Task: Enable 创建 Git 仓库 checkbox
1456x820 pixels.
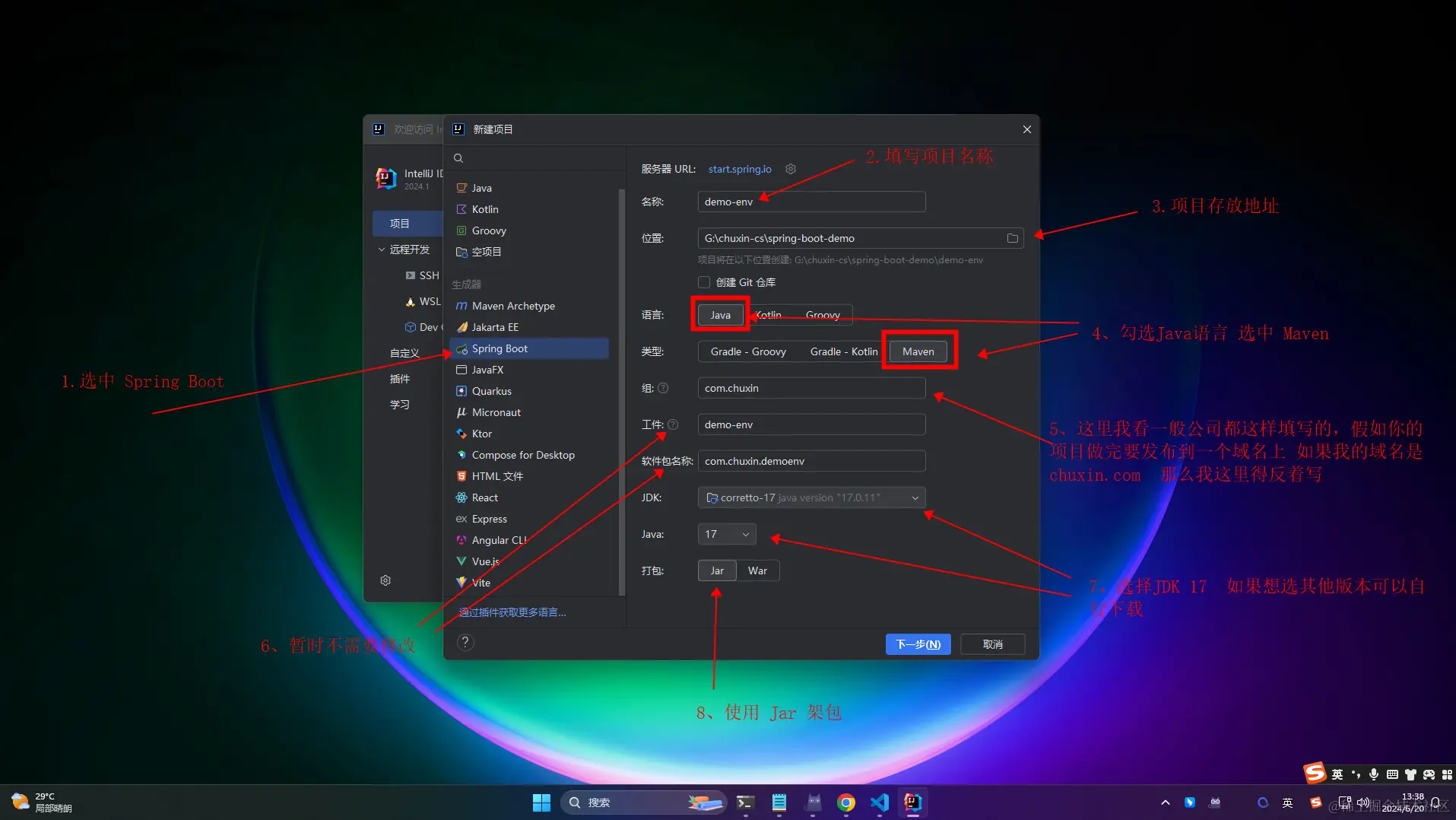Action: tap(704, 282)
